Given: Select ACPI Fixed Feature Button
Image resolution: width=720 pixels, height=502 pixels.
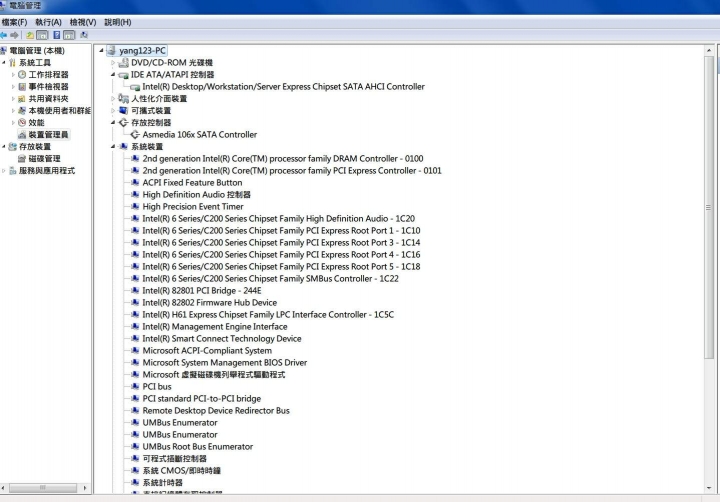Looking at the screenshot, I should [192, 182].
